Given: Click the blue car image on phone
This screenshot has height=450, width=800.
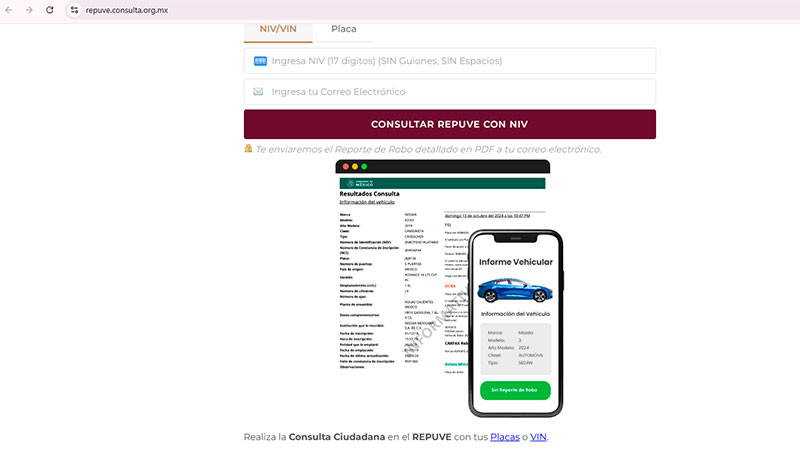Looking at the screenshot, I should [x=515, y=291].
